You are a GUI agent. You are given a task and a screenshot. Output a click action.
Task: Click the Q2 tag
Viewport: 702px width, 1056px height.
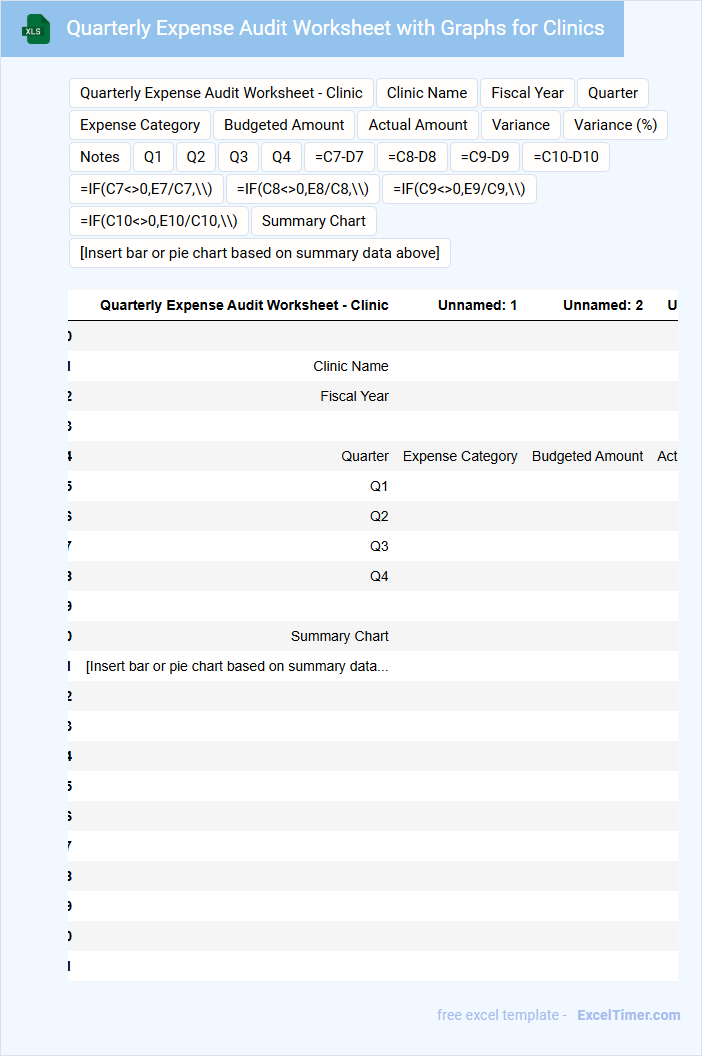coord(195,157)
